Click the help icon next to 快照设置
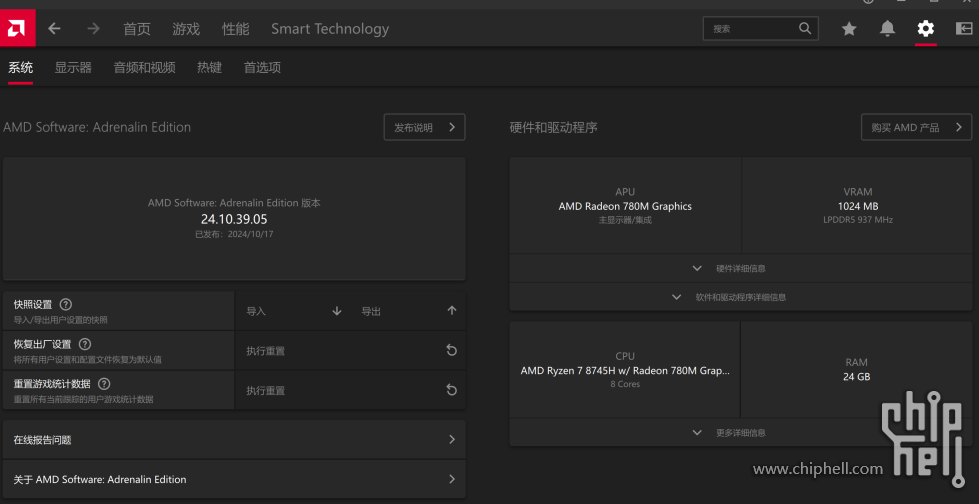 click(66, 304)
